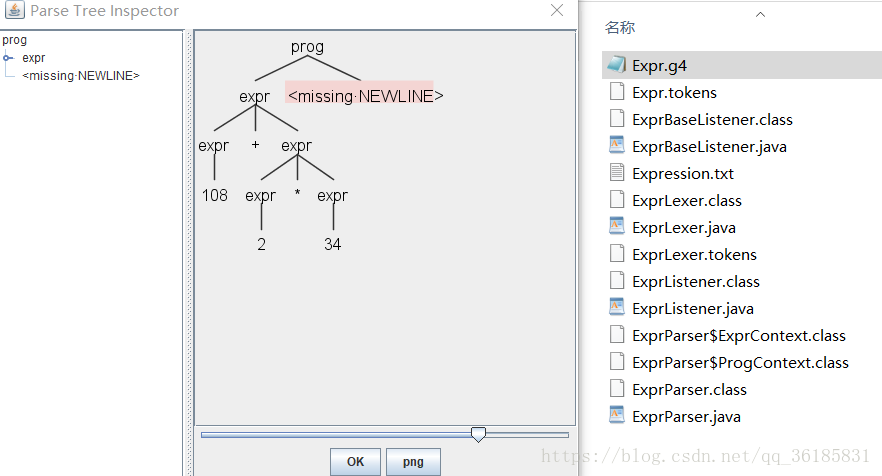Viewport: 882px width, 476px height.
Task: Click the 名称 column header in file list
Action: click(620, 27)
